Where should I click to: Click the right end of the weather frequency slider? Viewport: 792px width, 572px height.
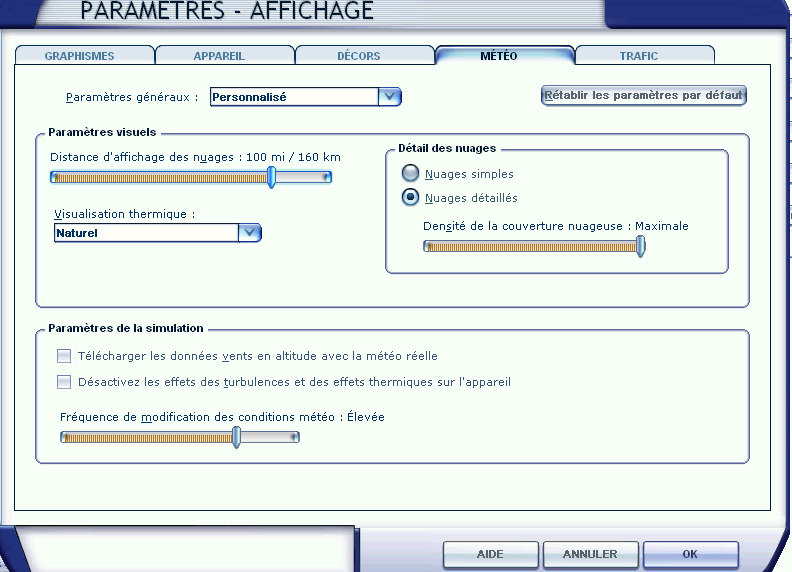(x=295, y=437)
